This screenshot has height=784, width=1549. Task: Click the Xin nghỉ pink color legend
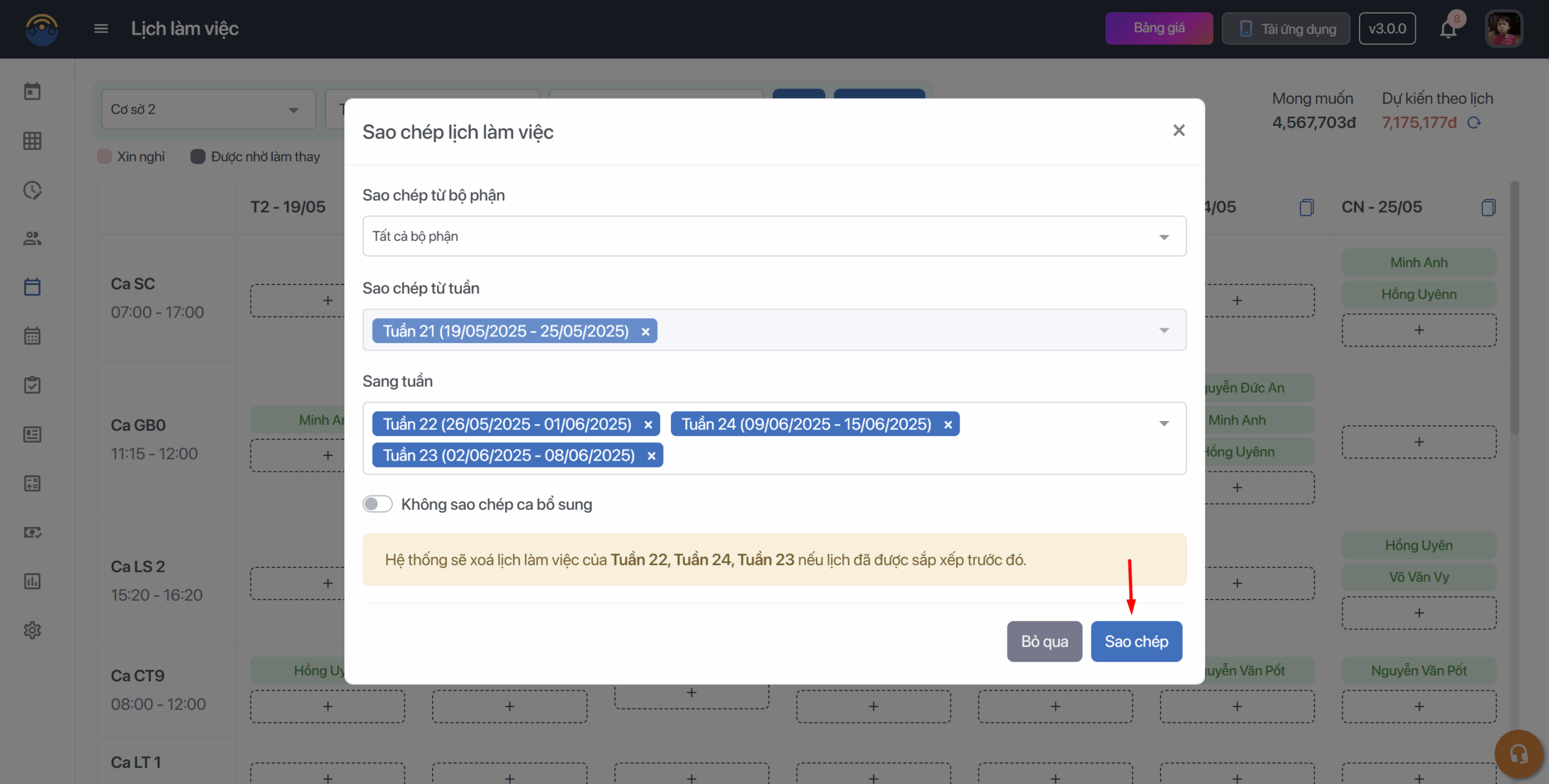pyautogui.click(x=105, y=157)
